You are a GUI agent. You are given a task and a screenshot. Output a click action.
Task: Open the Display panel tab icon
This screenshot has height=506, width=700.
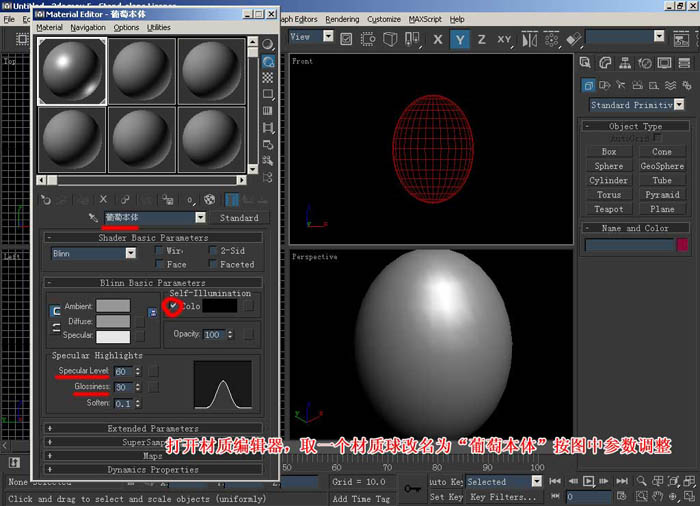point(664,63)
